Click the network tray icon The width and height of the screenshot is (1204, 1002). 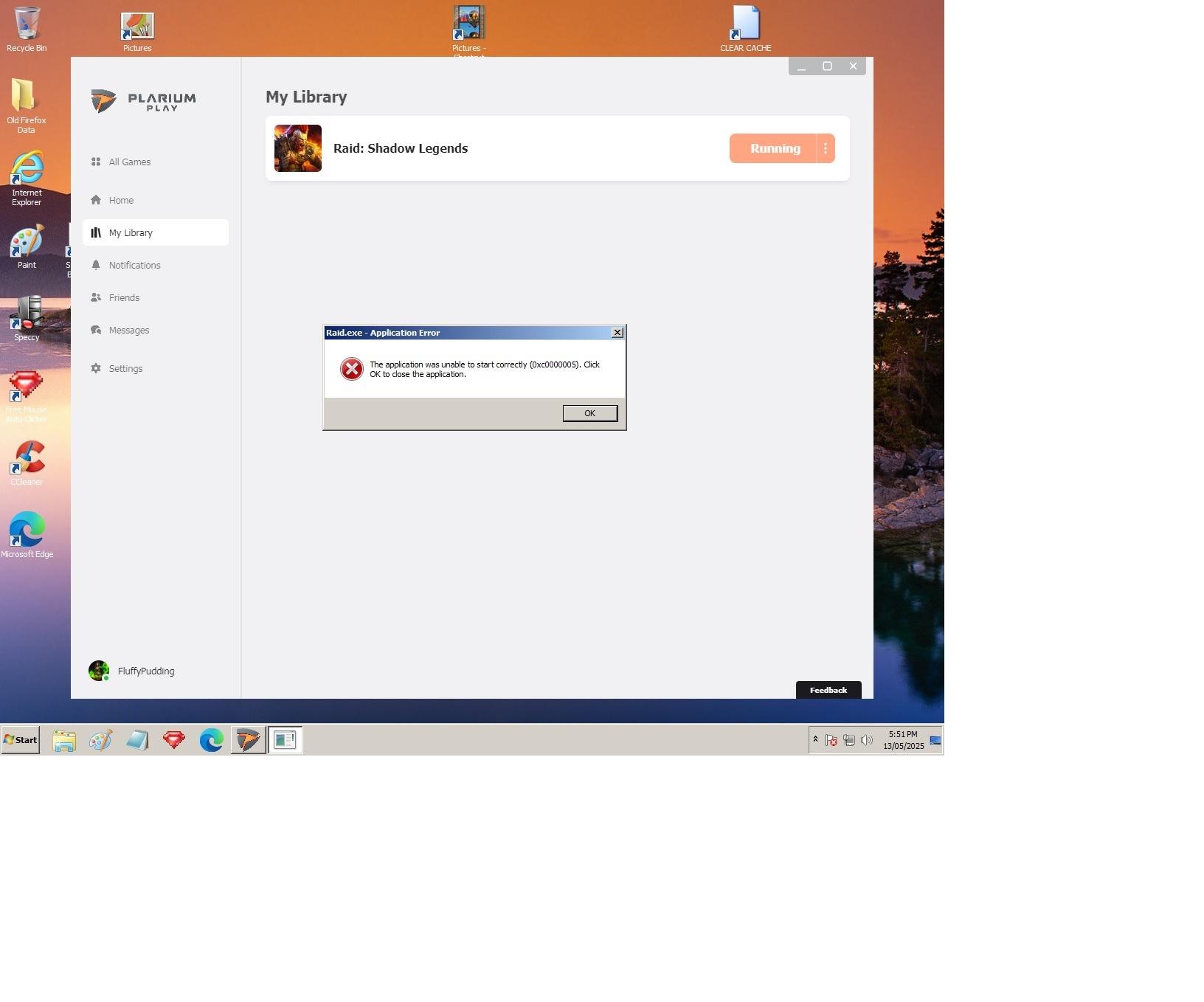tap(849, 740)
